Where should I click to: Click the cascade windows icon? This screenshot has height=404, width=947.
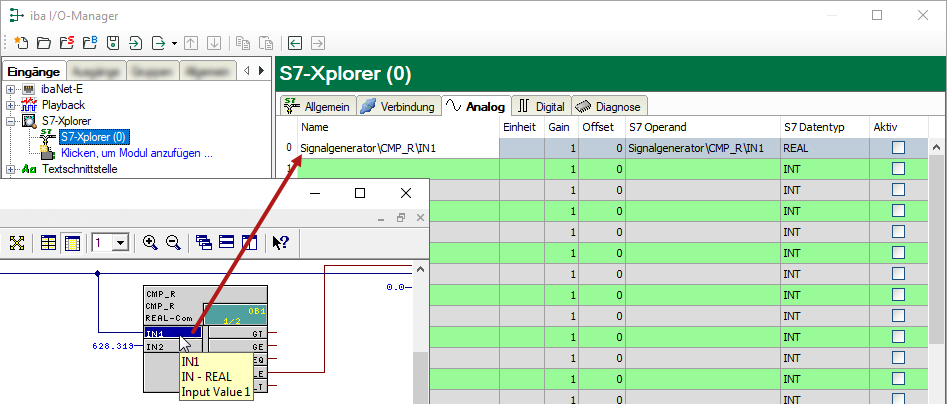pos(204,242)
